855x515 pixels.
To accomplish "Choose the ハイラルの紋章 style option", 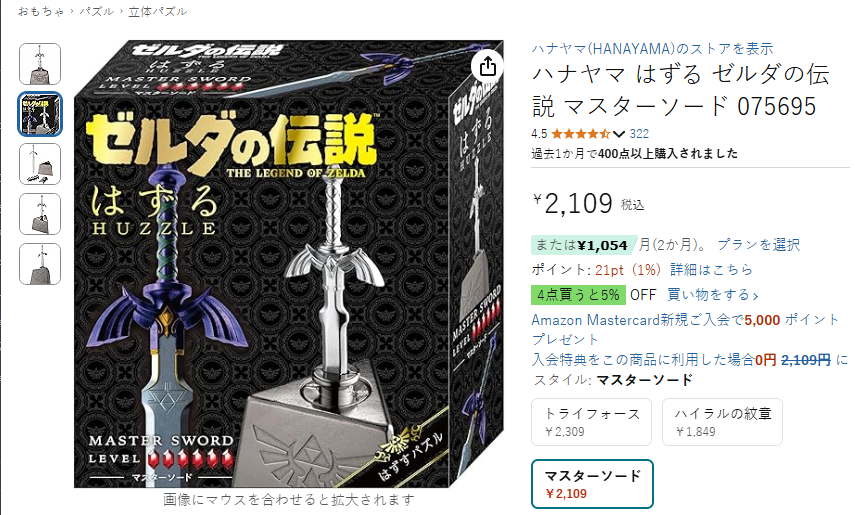I will click(722, 422).
